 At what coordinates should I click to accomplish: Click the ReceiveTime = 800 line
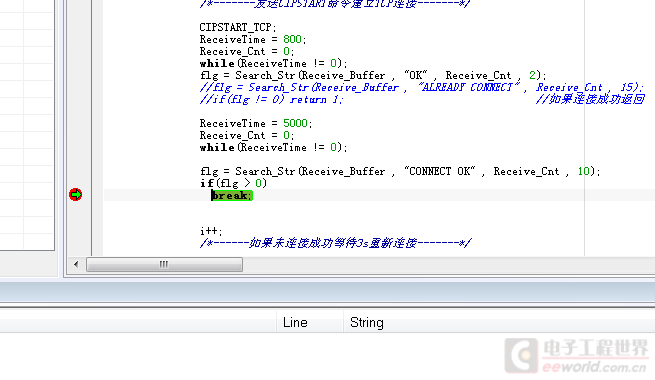253,39
